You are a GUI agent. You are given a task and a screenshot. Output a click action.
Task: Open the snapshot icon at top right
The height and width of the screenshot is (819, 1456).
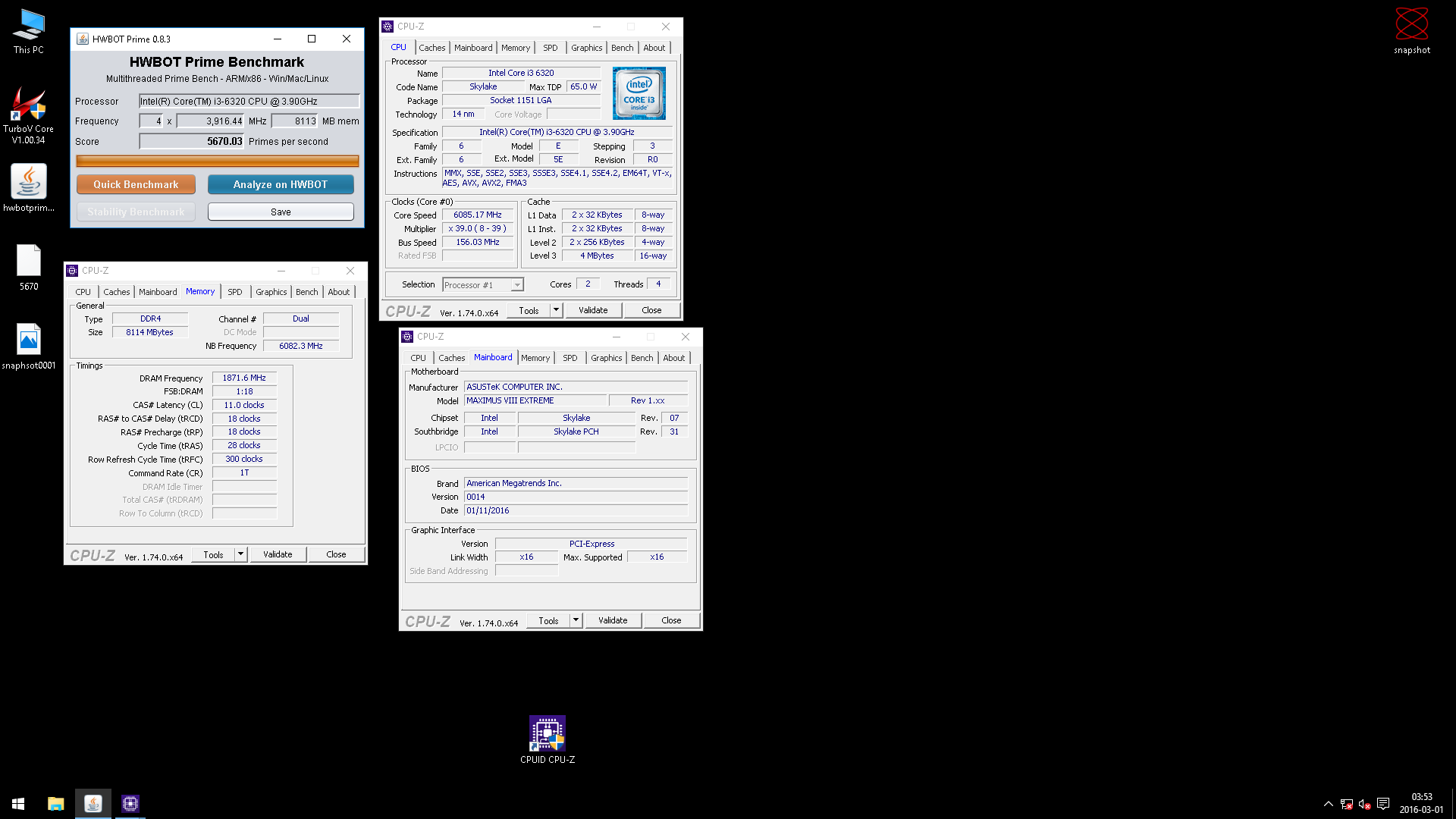tap(1411, 31)
